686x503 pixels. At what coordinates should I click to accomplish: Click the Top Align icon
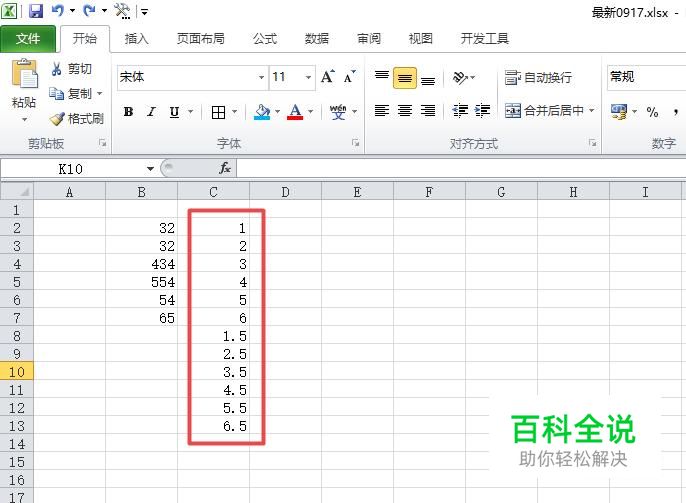(382, 77)
